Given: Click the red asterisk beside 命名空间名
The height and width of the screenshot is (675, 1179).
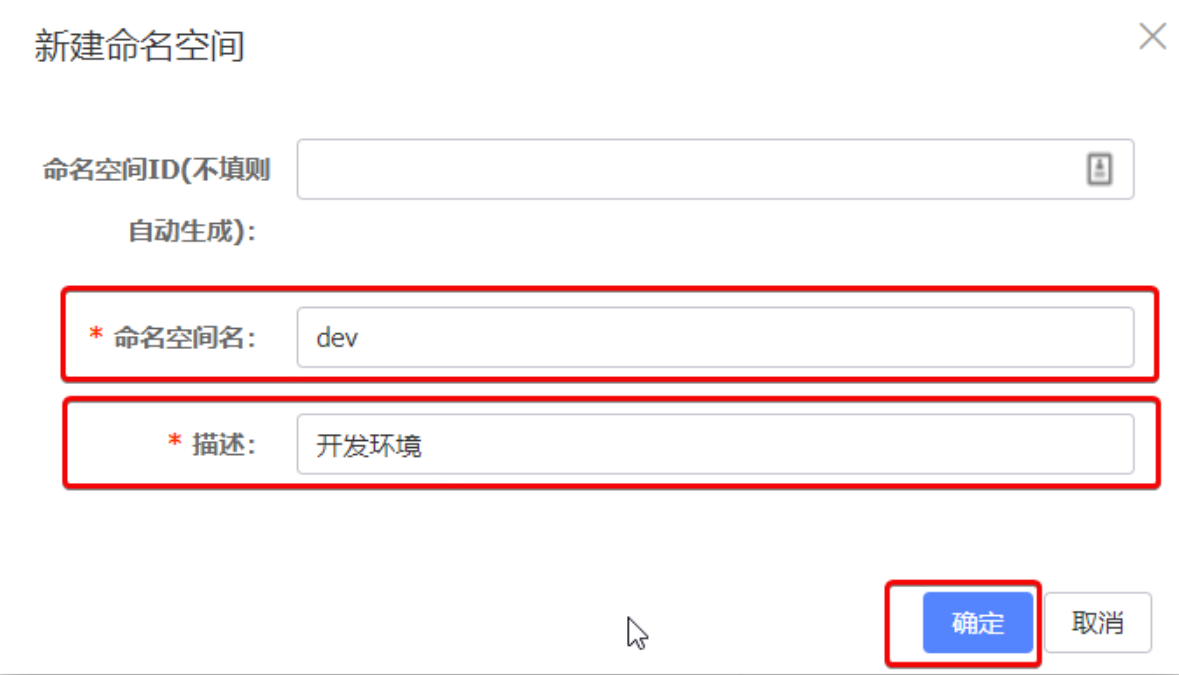Looking at the screenshot, I should (x=96, y=334).
